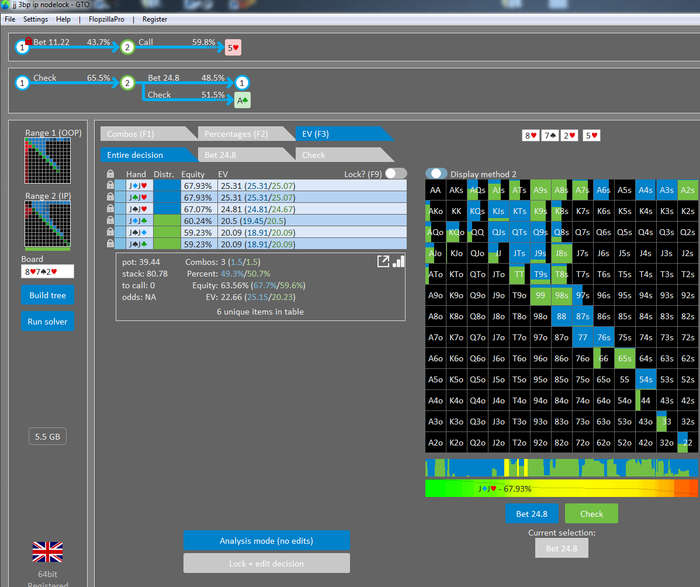Click EV value 20.5 (19.45/20.5)
Image resolution: width=700 pixels, height=587 pixels.
click(x=253, y=220)
